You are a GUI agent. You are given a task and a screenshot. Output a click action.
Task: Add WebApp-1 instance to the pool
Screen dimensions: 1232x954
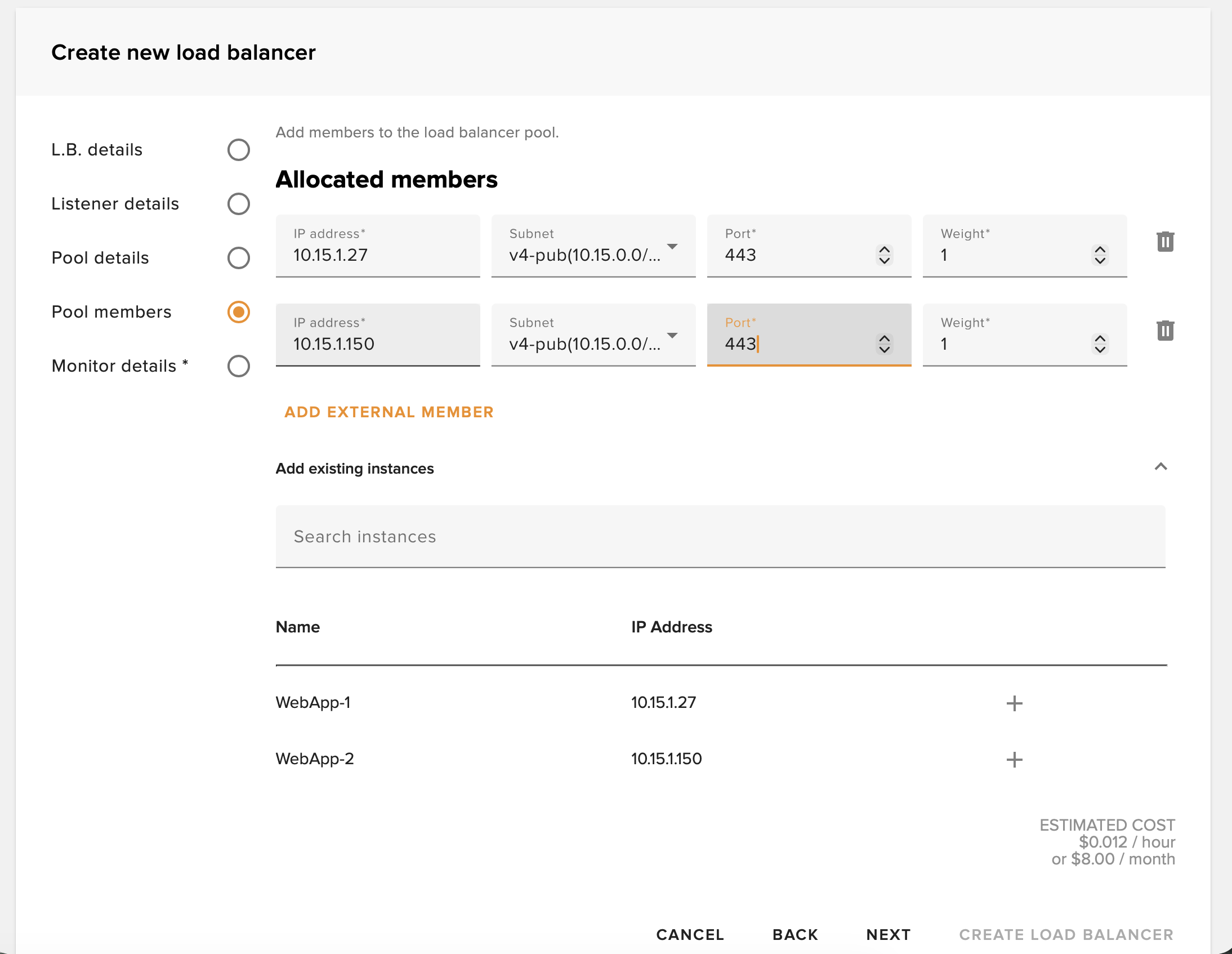point(1014,703)
